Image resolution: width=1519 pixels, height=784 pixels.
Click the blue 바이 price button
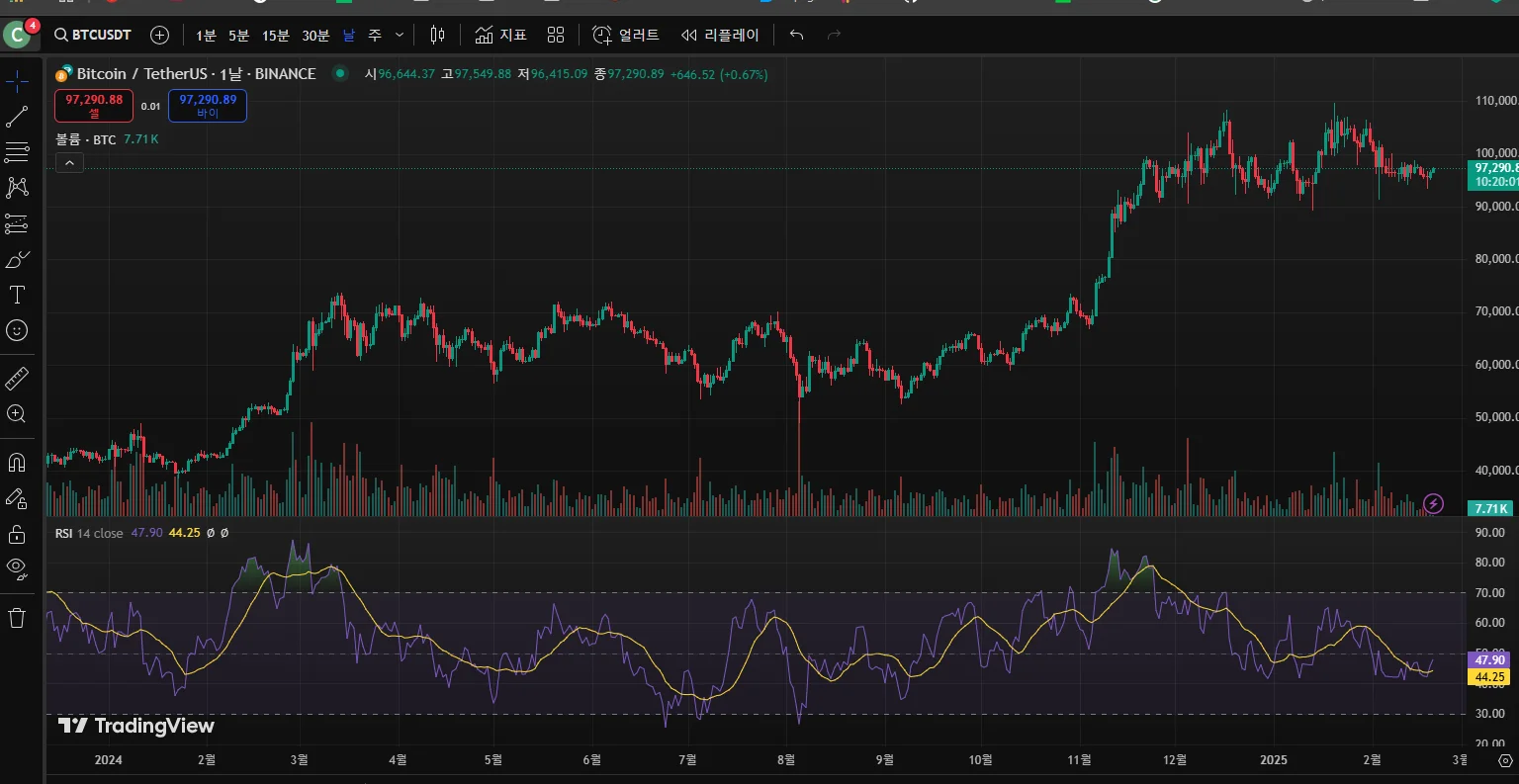208,106
